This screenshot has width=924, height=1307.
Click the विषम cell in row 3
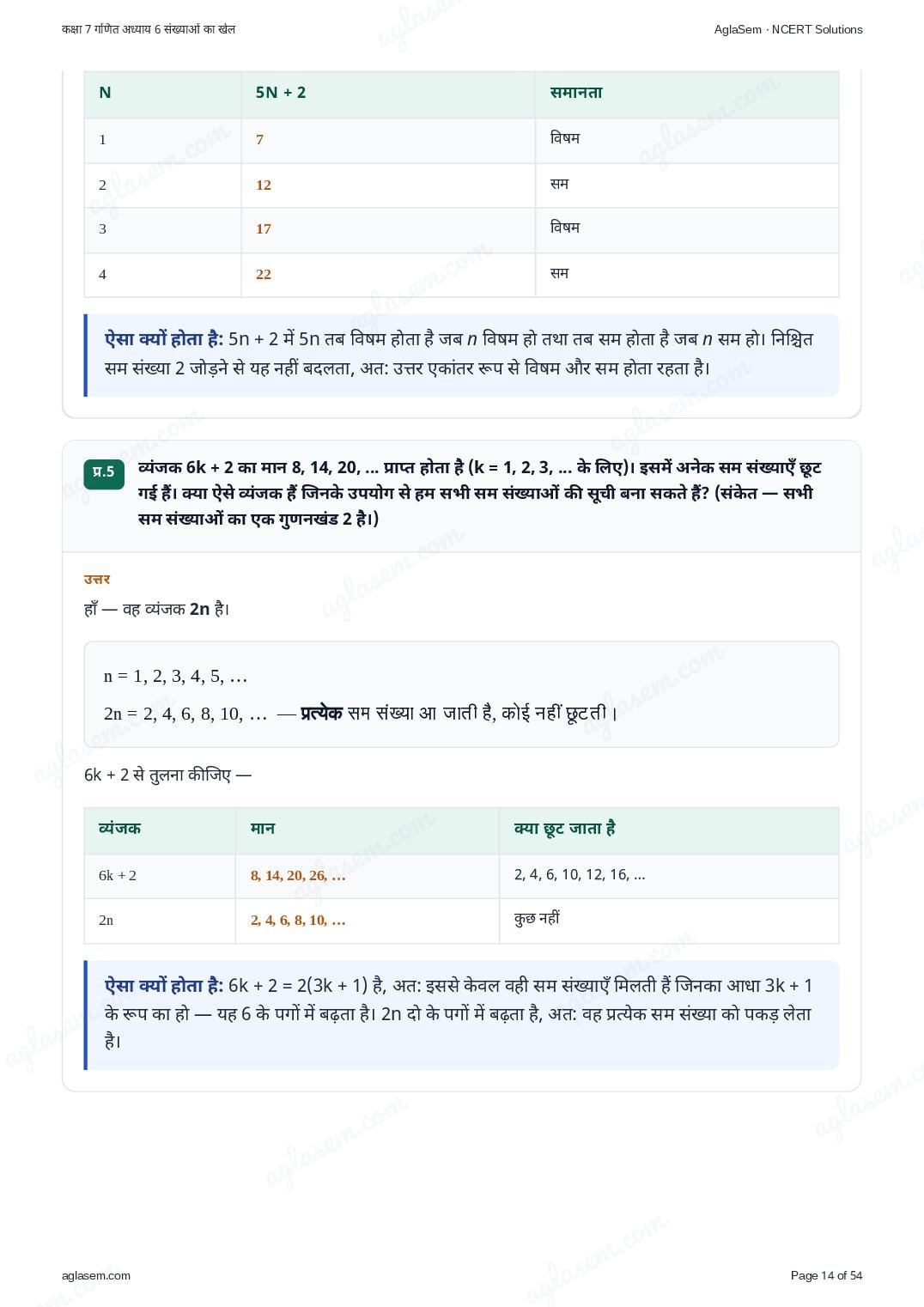(x=565, y=228)
